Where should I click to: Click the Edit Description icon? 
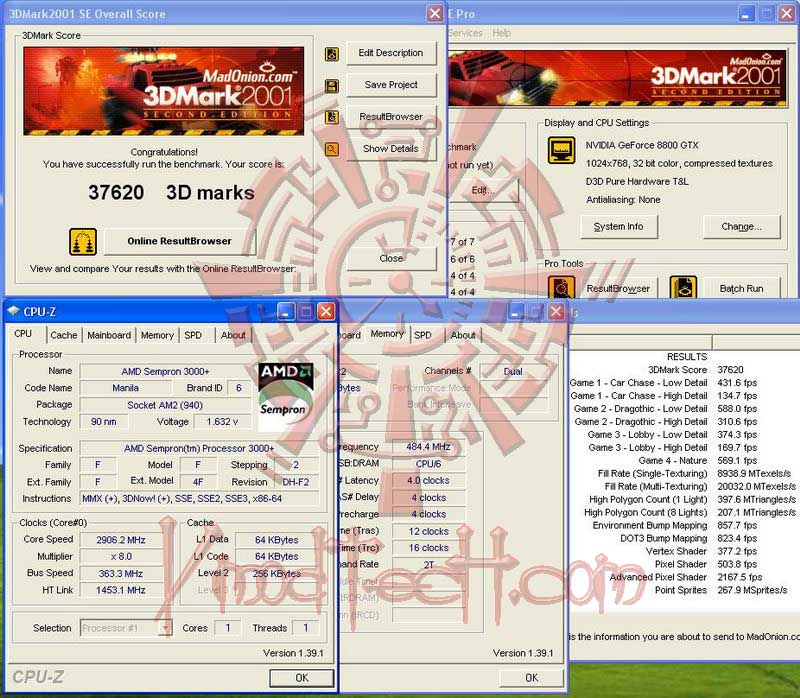point(332,54)
